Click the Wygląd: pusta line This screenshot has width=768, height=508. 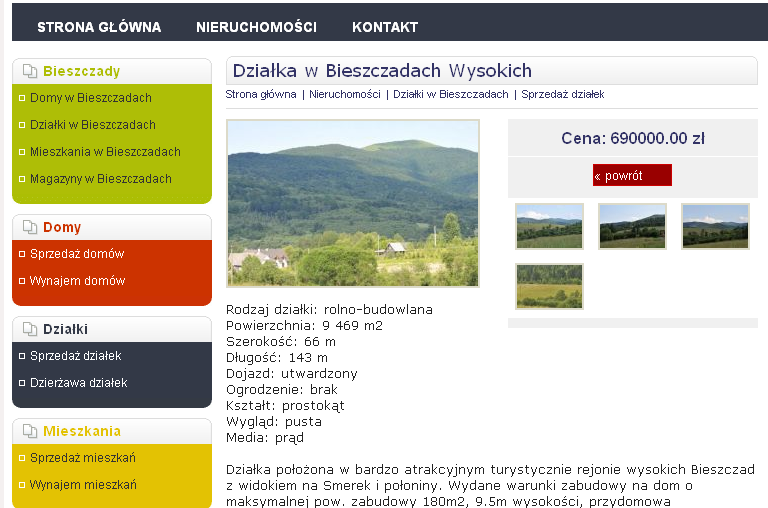click(274, 422)
